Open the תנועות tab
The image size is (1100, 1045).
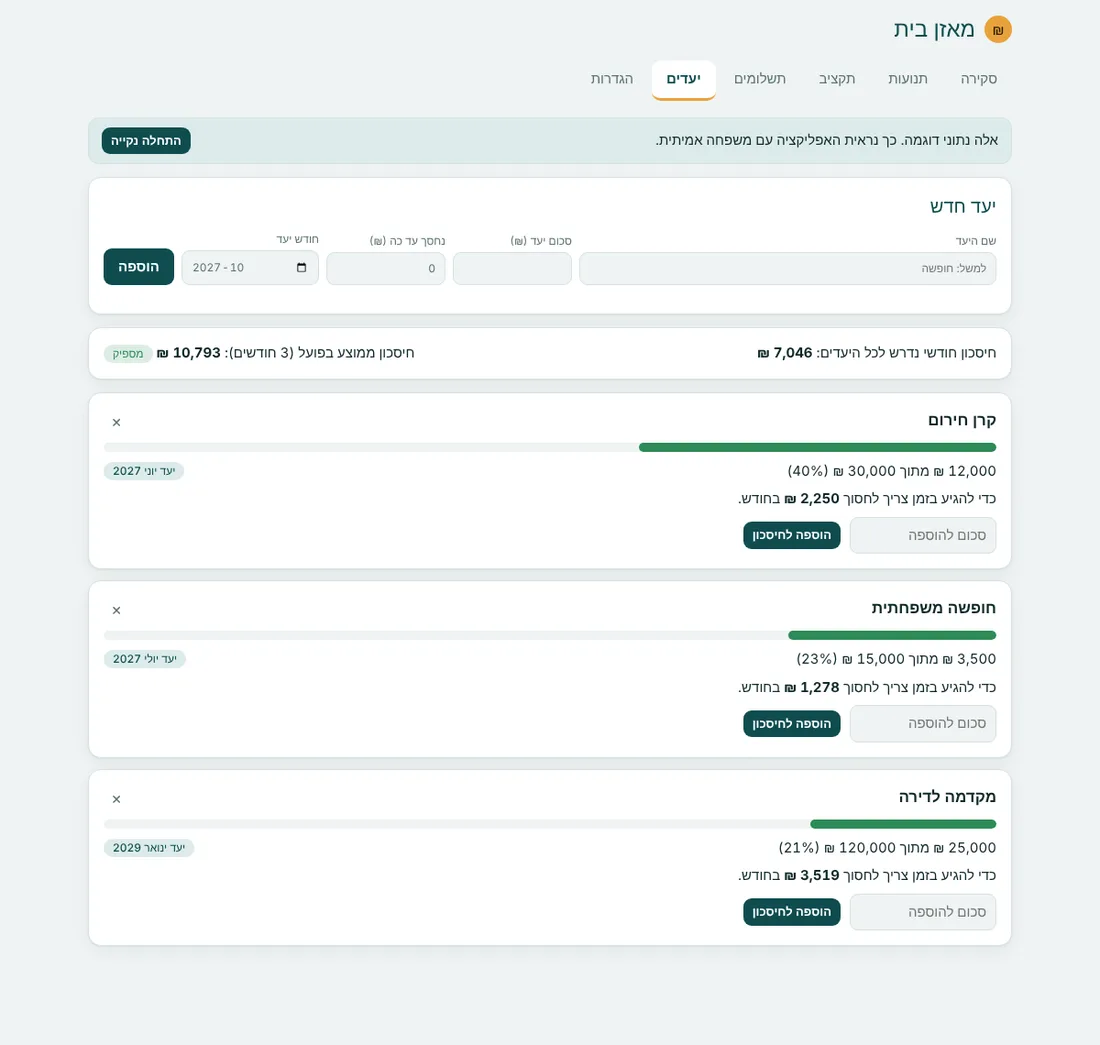pyautogui.click(x=908, y=79)
